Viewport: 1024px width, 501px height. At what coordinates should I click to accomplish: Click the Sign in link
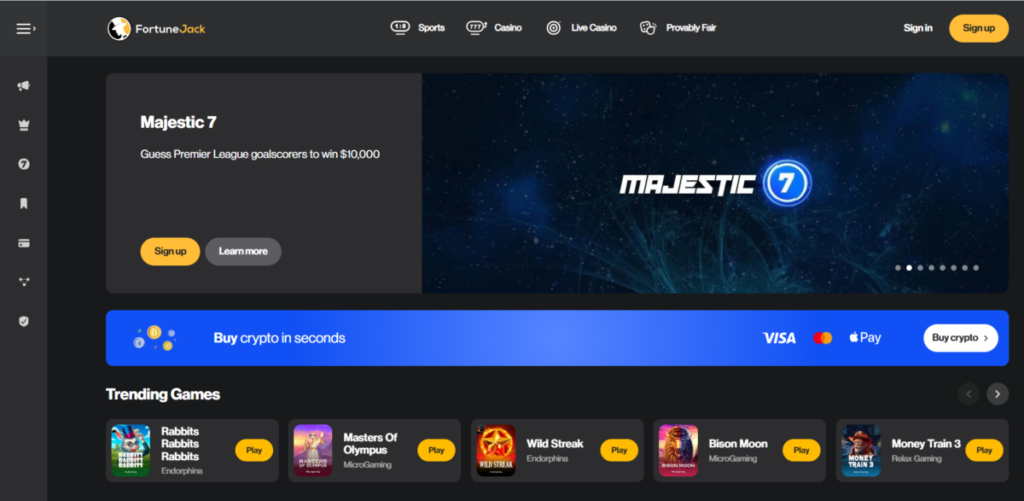pyautogui.click(x=918, y=28)
